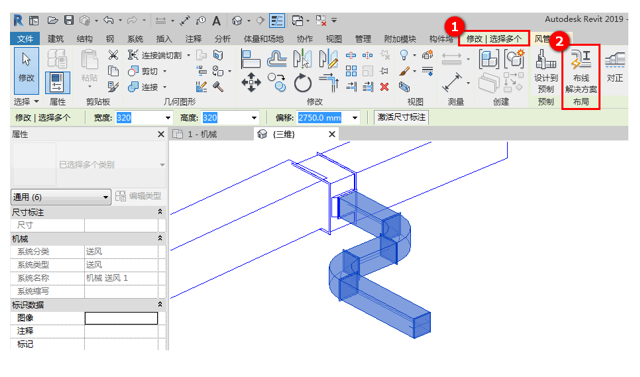Select the Align tool in Modify panel
Screen dimensions: 640x377
tap(250, 59)
